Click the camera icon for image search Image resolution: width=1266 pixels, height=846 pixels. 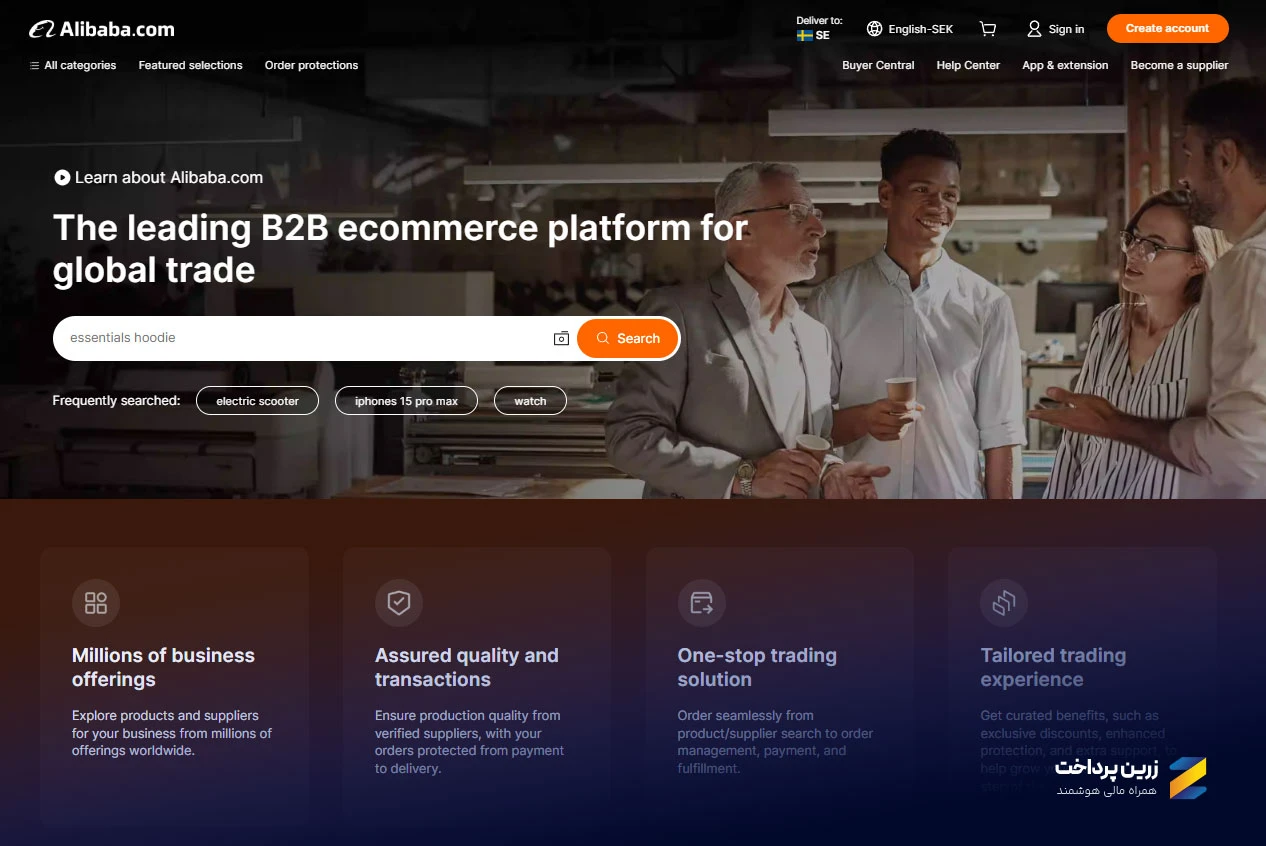560,338
